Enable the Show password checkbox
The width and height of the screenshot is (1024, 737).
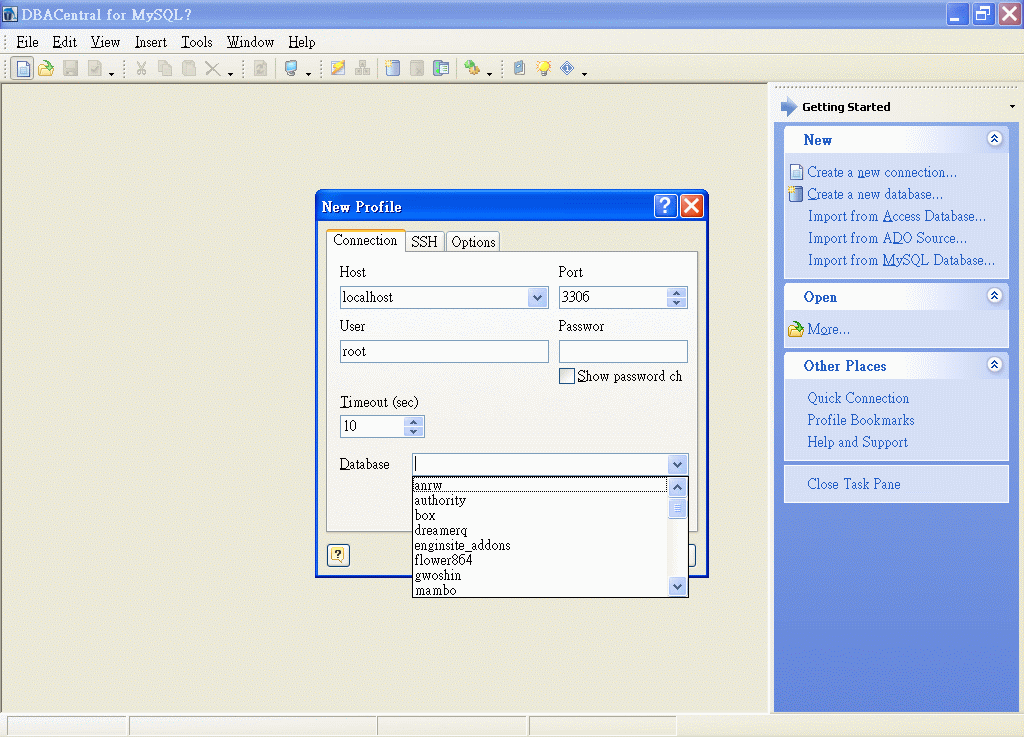(567, 377)
